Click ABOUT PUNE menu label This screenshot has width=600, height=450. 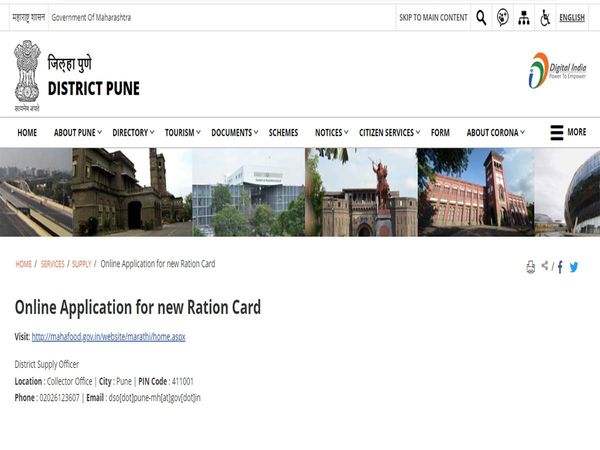tap(75, 132)
